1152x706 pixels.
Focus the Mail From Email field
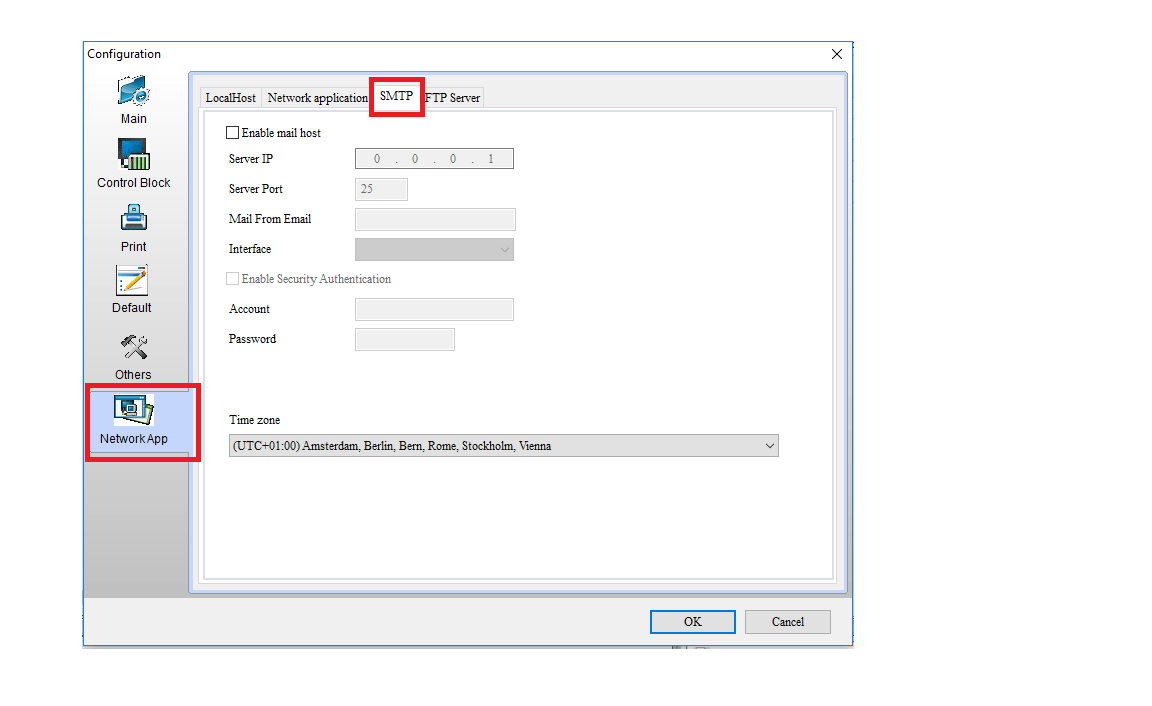435,219
